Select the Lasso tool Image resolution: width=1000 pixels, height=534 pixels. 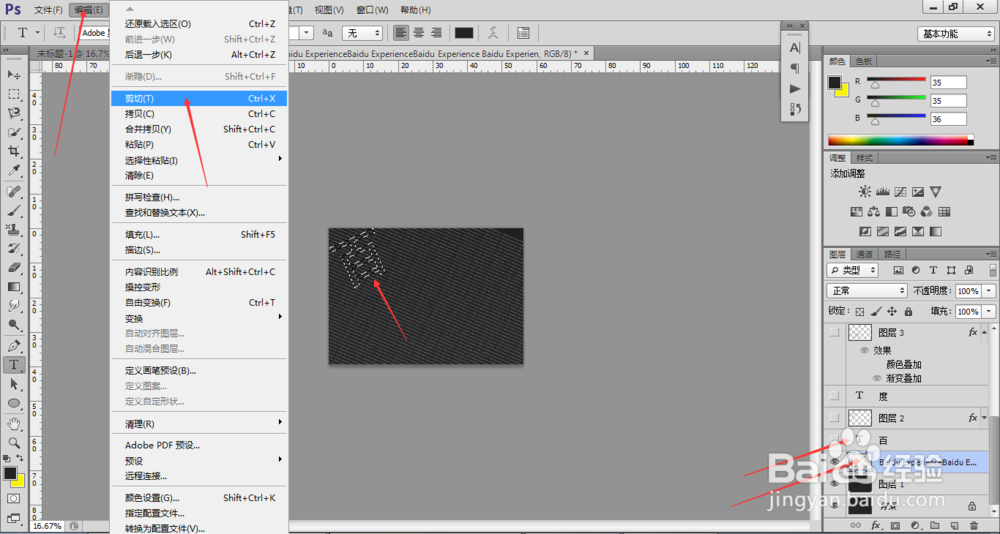(x=14, y=113)
